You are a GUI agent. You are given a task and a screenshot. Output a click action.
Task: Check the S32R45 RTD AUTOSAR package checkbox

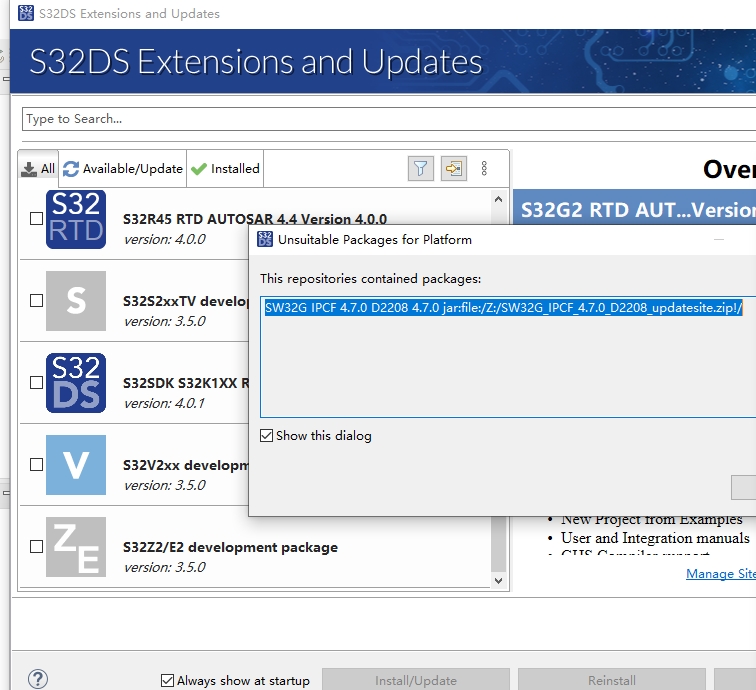click(36, 218)
